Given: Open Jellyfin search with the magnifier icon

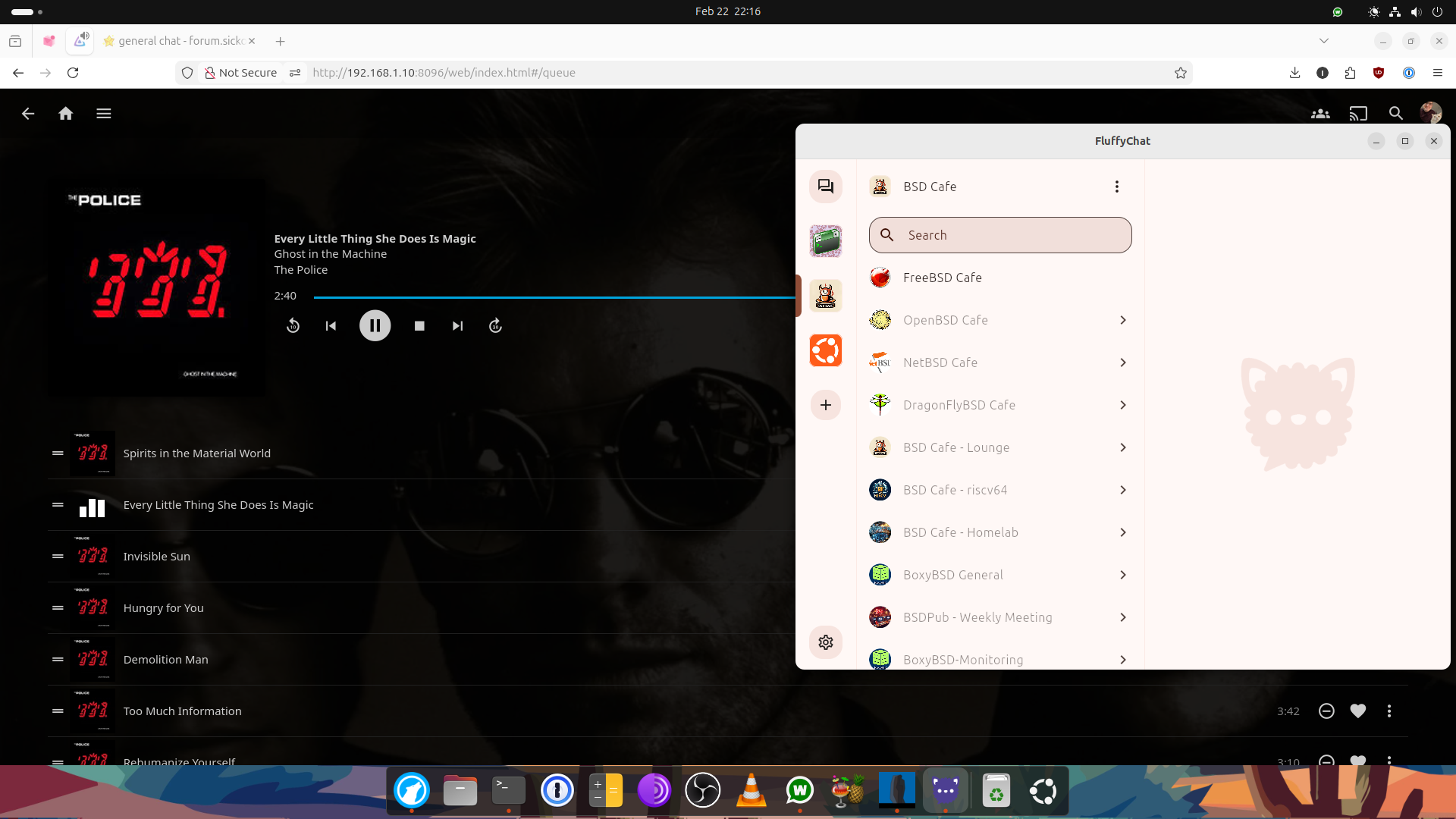Looking at the screenshot, I should click(1396, 113).
